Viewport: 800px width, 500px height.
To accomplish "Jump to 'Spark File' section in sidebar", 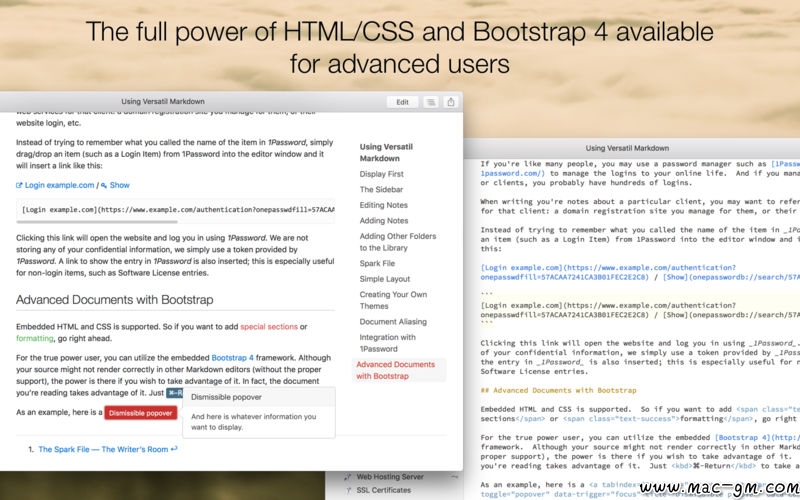I will click(377, 263).
